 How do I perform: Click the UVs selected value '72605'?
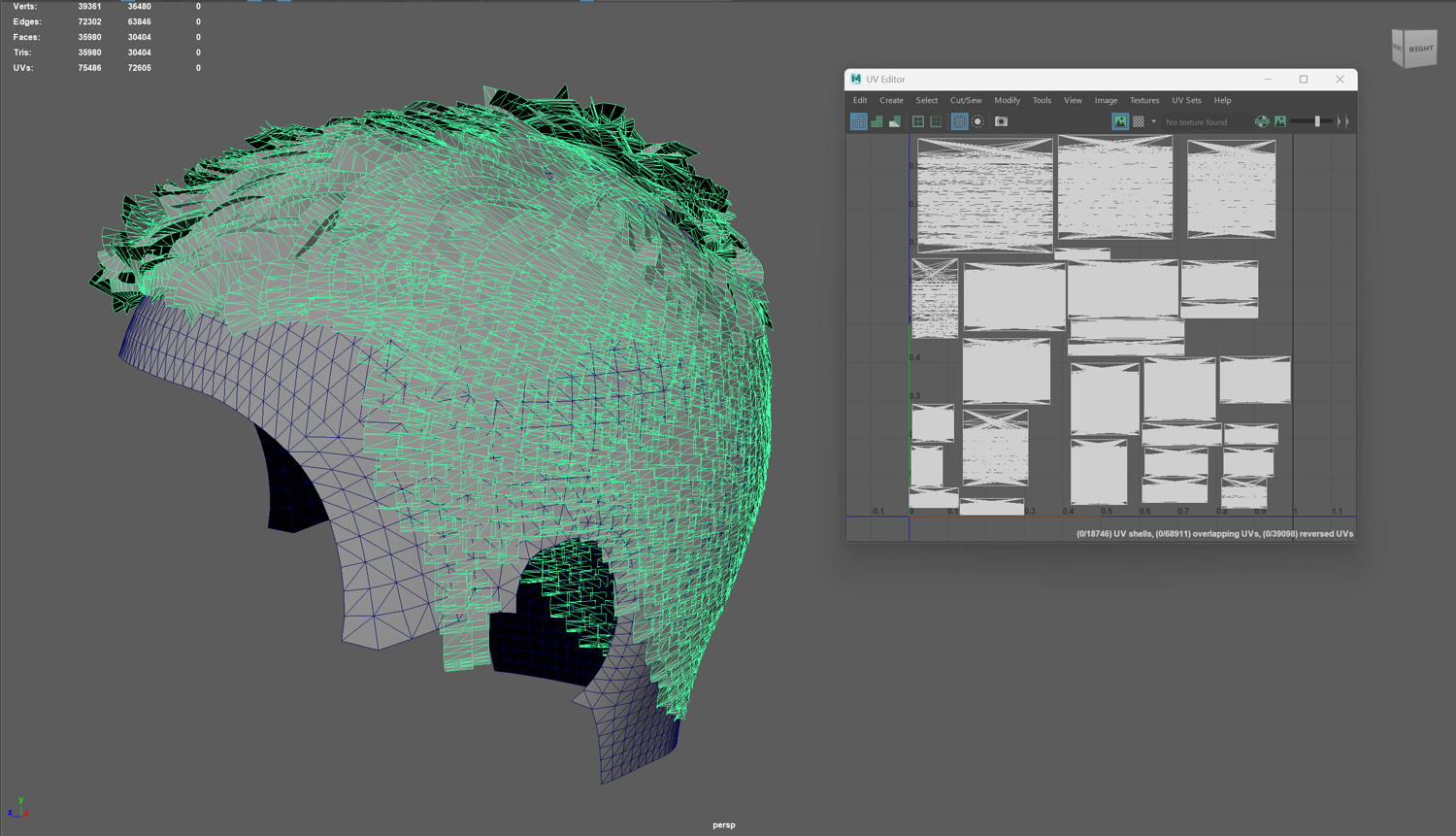coord(139,68)
